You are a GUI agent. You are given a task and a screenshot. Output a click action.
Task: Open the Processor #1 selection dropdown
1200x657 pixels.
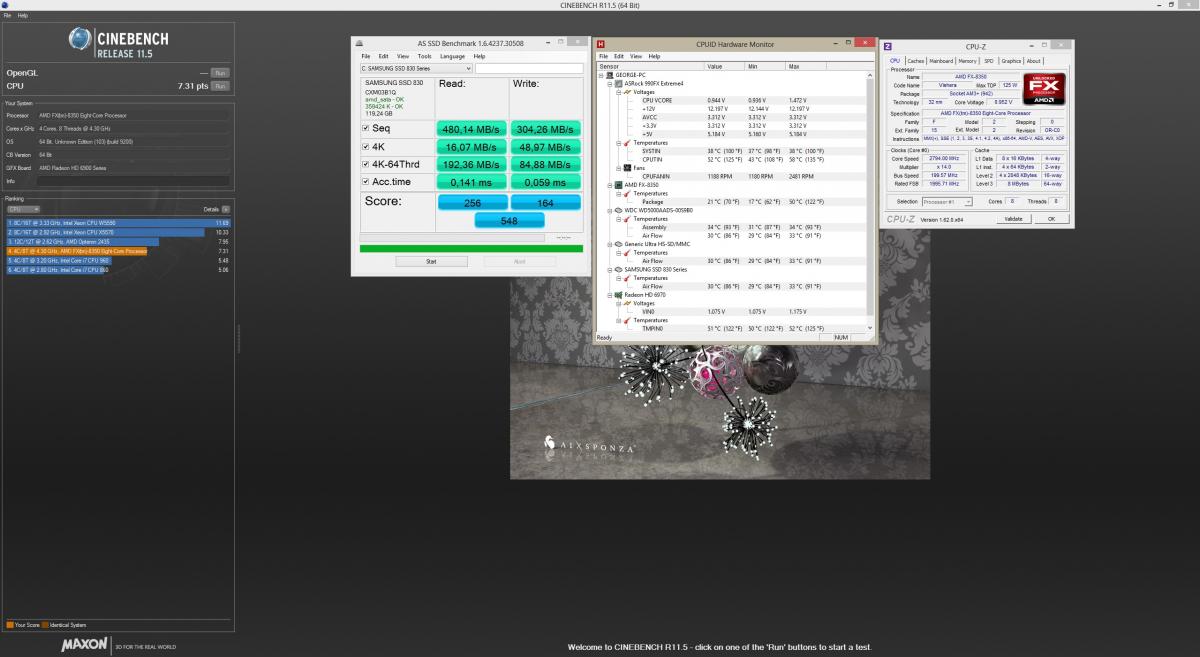pos(949,201)
